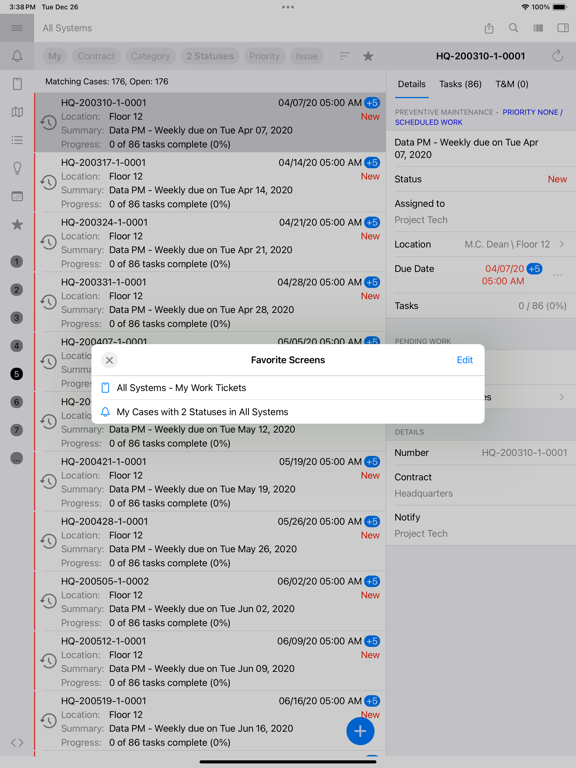Screen dimensions: 576x768
Task: Tap the Contract Headquarters field
Action: (480, 485)
